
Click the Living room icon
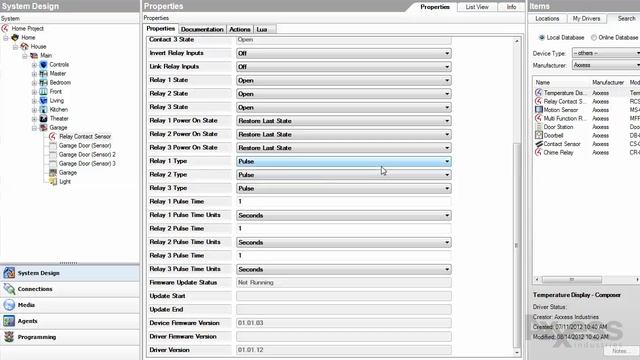pyautogui.click(x=43, y=100)
